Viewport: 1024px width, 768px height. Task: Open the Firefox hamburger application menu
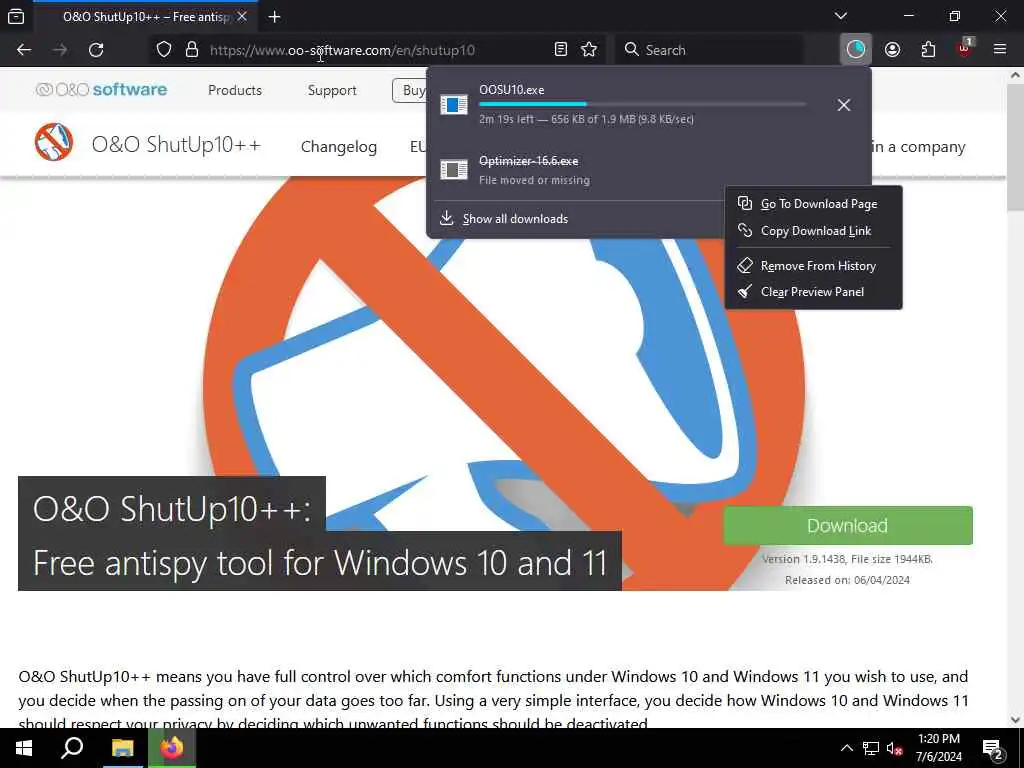point(1000,49)
